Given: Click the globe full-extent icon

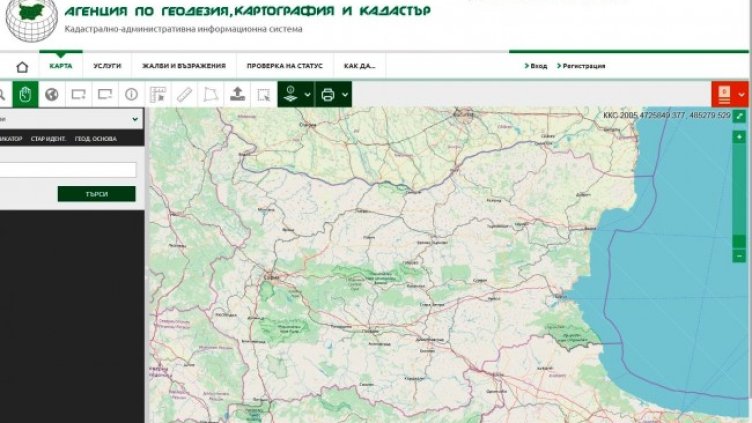Looking at the screenshot, I should 52,94.
